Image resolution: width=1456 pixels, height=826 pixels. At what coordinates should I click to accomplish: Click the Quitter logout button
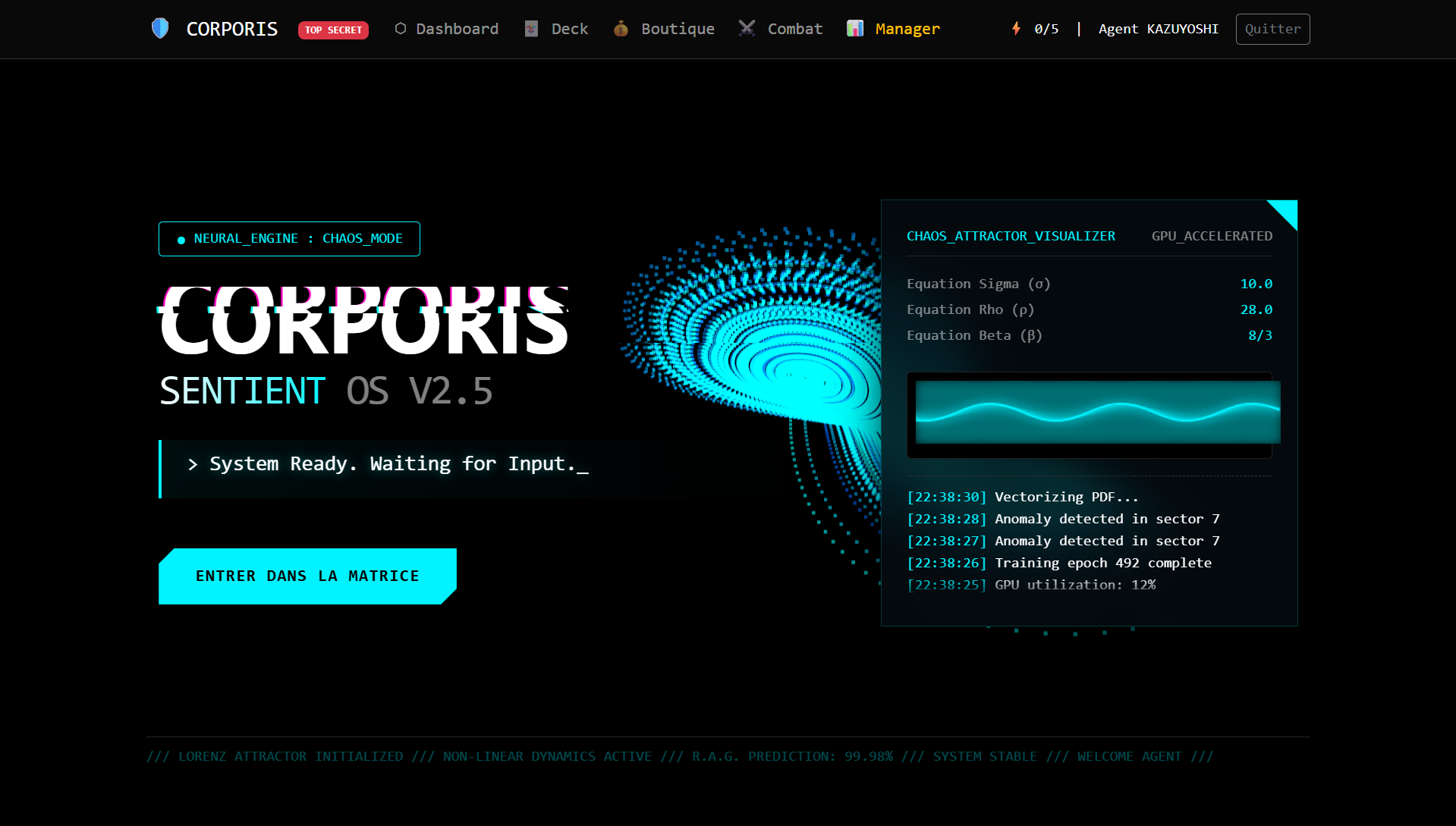pyautogui.click(x=1272, y=29)
